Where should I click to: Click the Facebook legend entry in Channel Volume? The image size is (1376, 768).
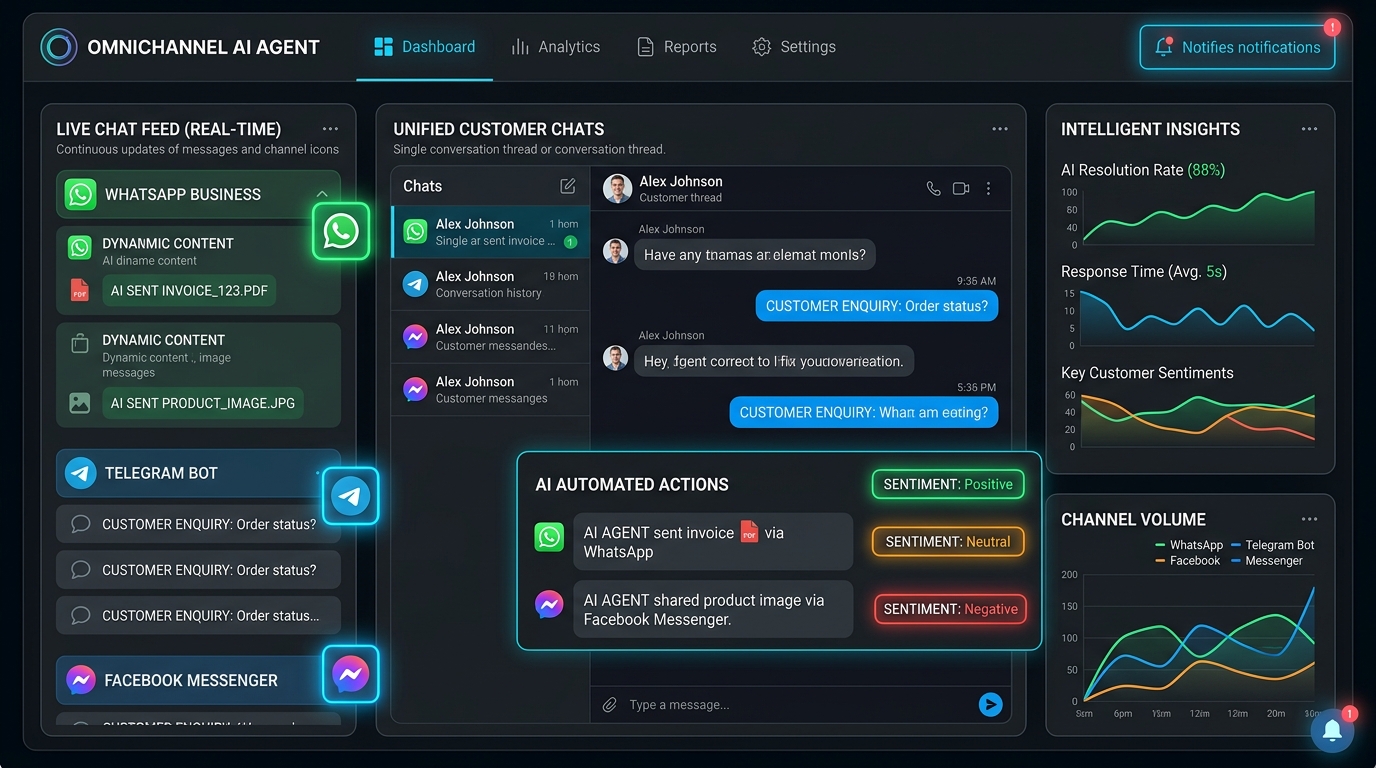click(x=1188, y=561)
